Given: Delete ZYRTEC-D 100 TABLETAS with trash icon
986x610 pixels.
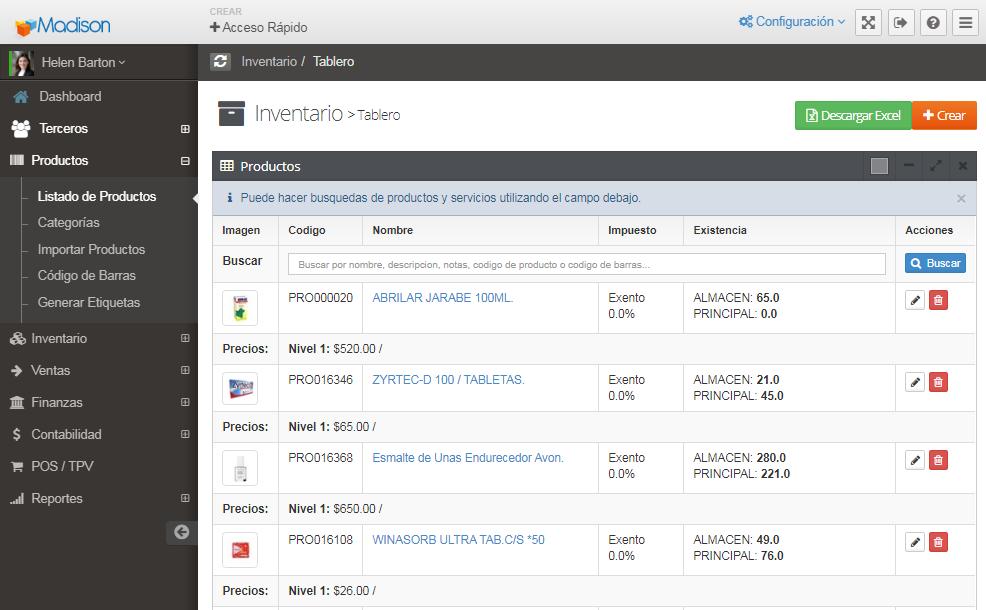Looking at the screenshot, I should 938,382.
